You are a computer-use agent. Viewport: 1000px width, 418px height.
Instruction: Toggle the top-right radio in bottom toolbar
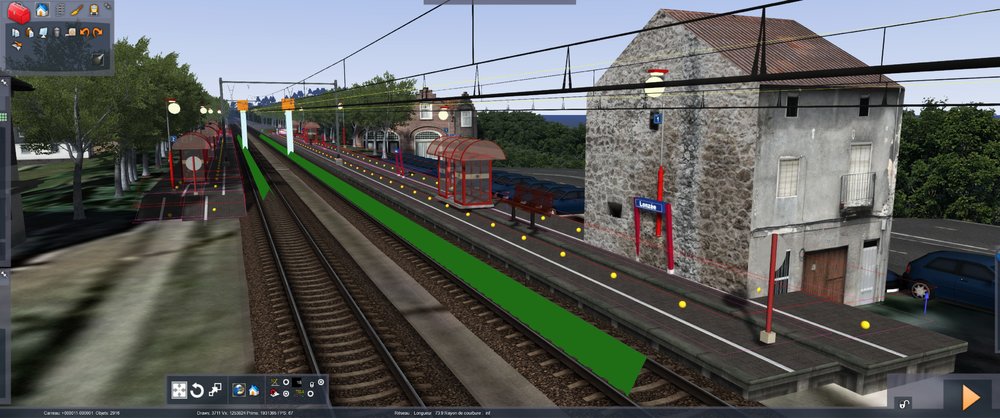tap(321, 382)
